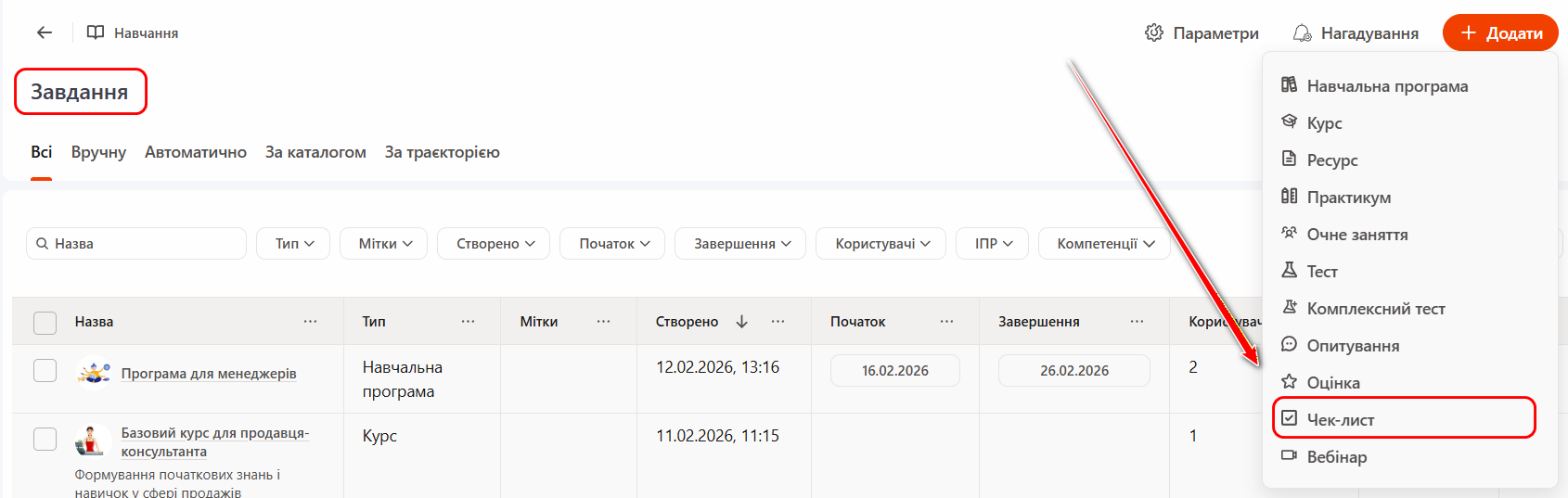Toggle the select-all header checkbox
Image resolution: width=1568 pixels, height=498 pixels.
coord(45,323)
